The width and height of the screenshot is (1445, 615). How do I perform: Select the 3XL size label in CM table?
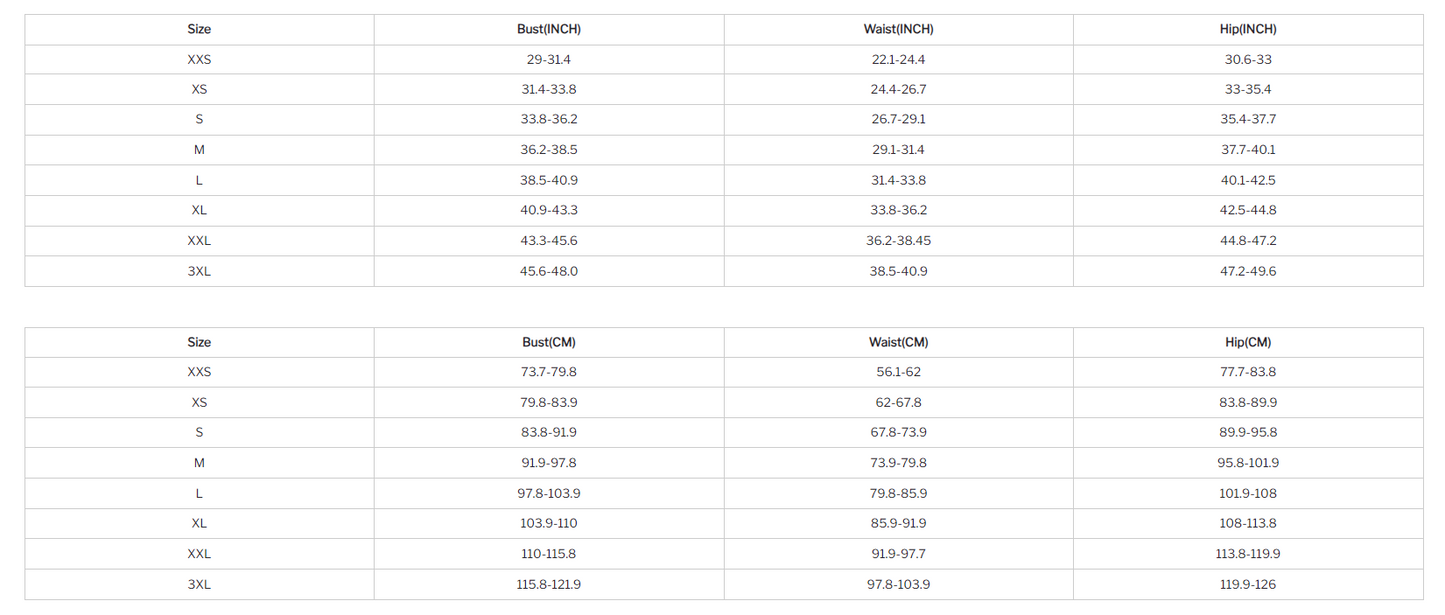[x=199, y=584]
